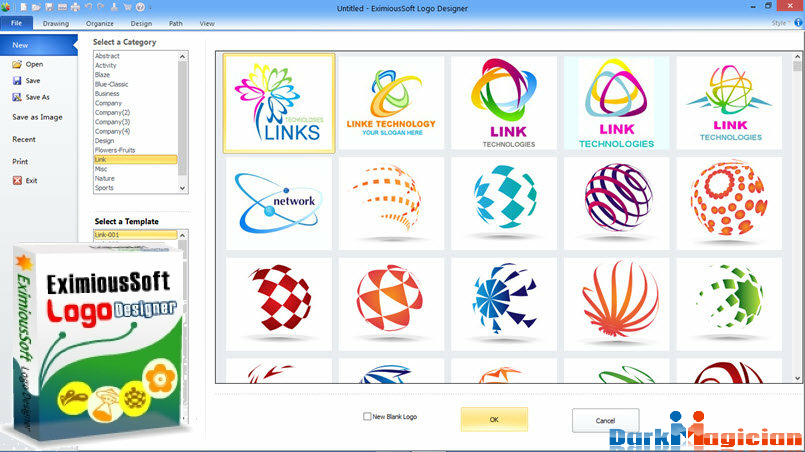Click the Cancel button
The height and width of the screenshot is (452, 805).
[x=605, y=420]
